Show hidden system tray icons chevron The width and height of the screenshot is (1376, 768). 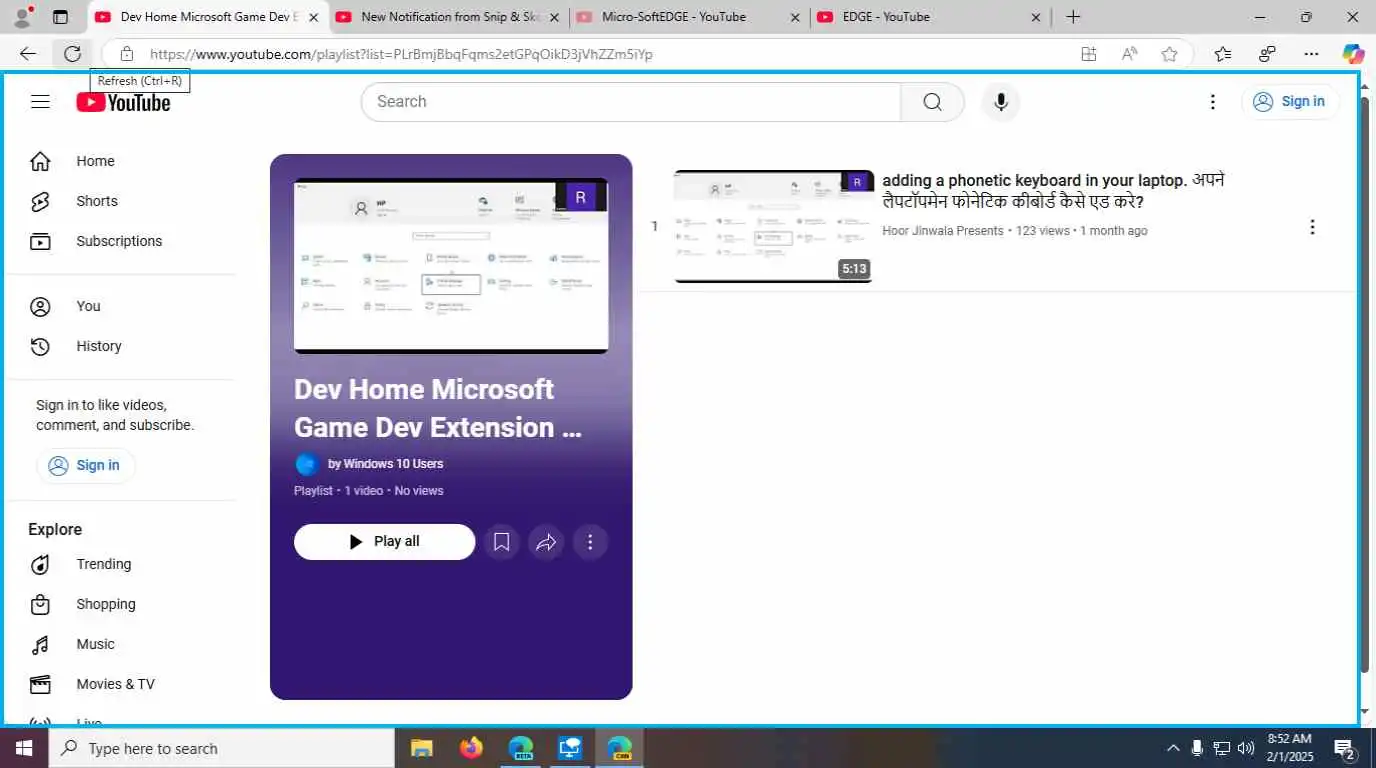click(1173, 748)
